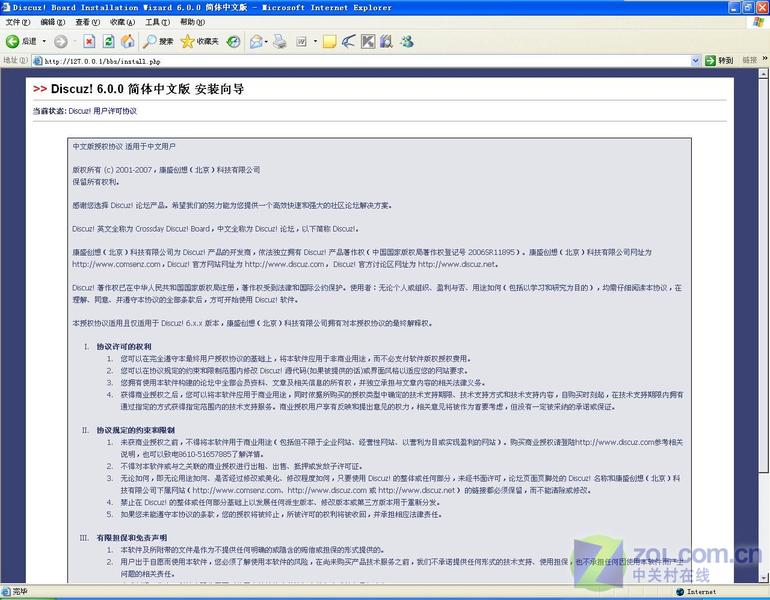Click the vertical scrollbar thumb
This screenshot has width=770, height=600.
coord(763,276)
